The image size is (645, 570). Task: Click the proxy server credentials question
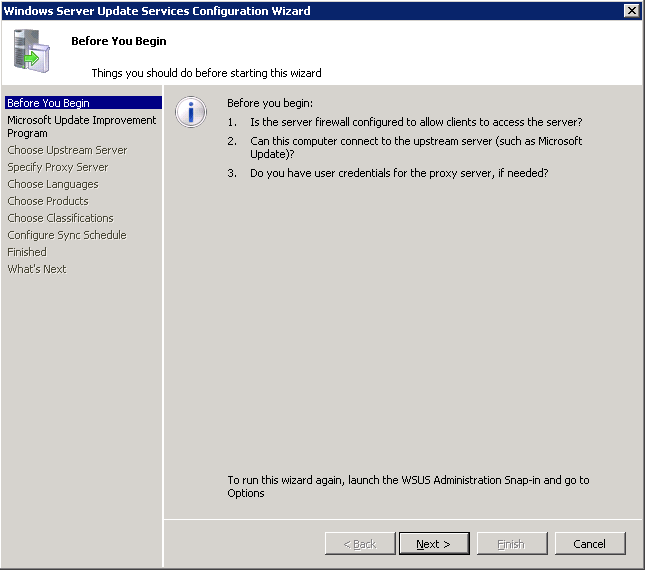pyautogui.click(x=399, y=173)
